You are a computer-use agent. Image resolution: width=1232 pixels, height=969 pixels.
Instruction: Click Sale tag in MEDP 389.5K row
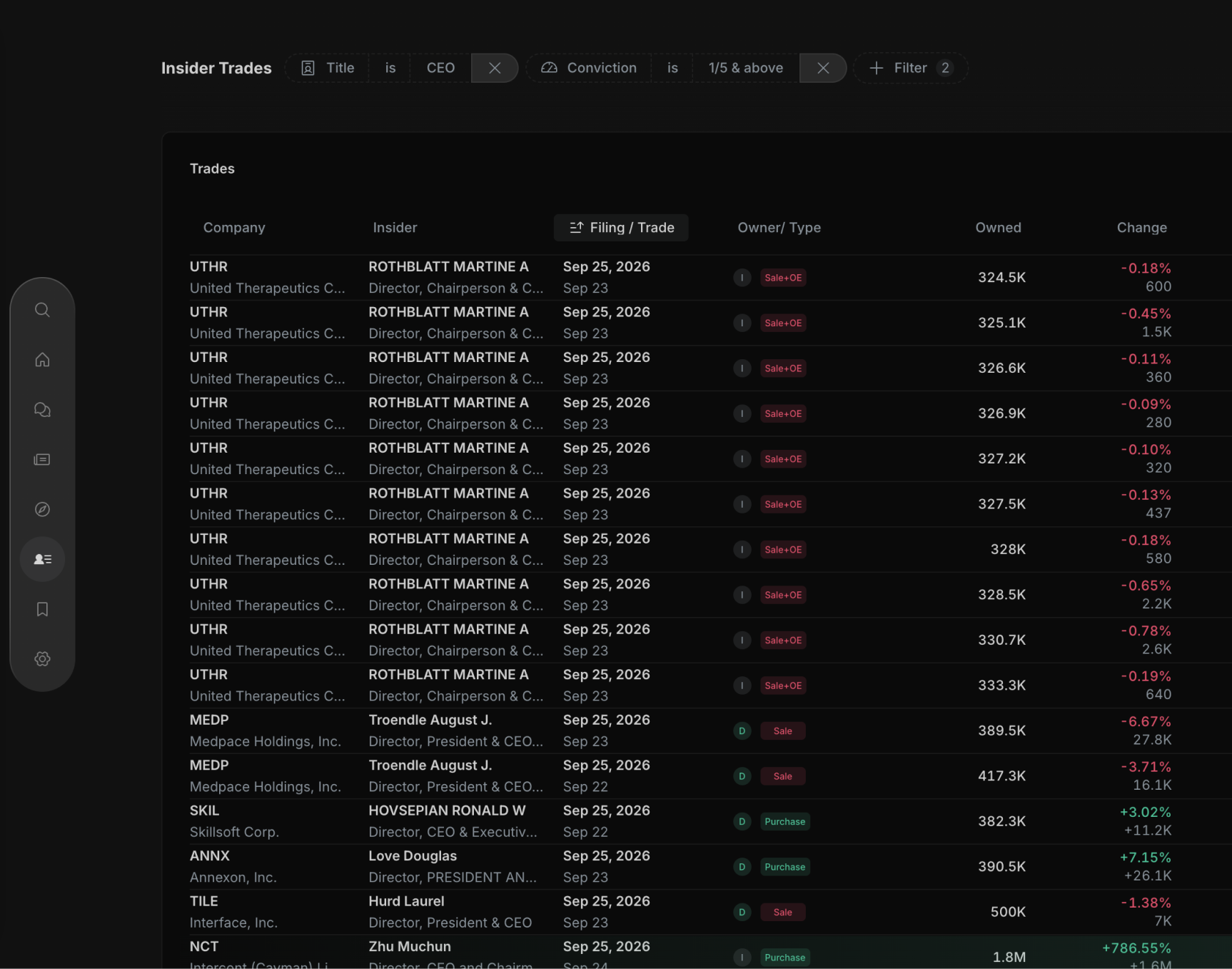(x=782, y=730)
